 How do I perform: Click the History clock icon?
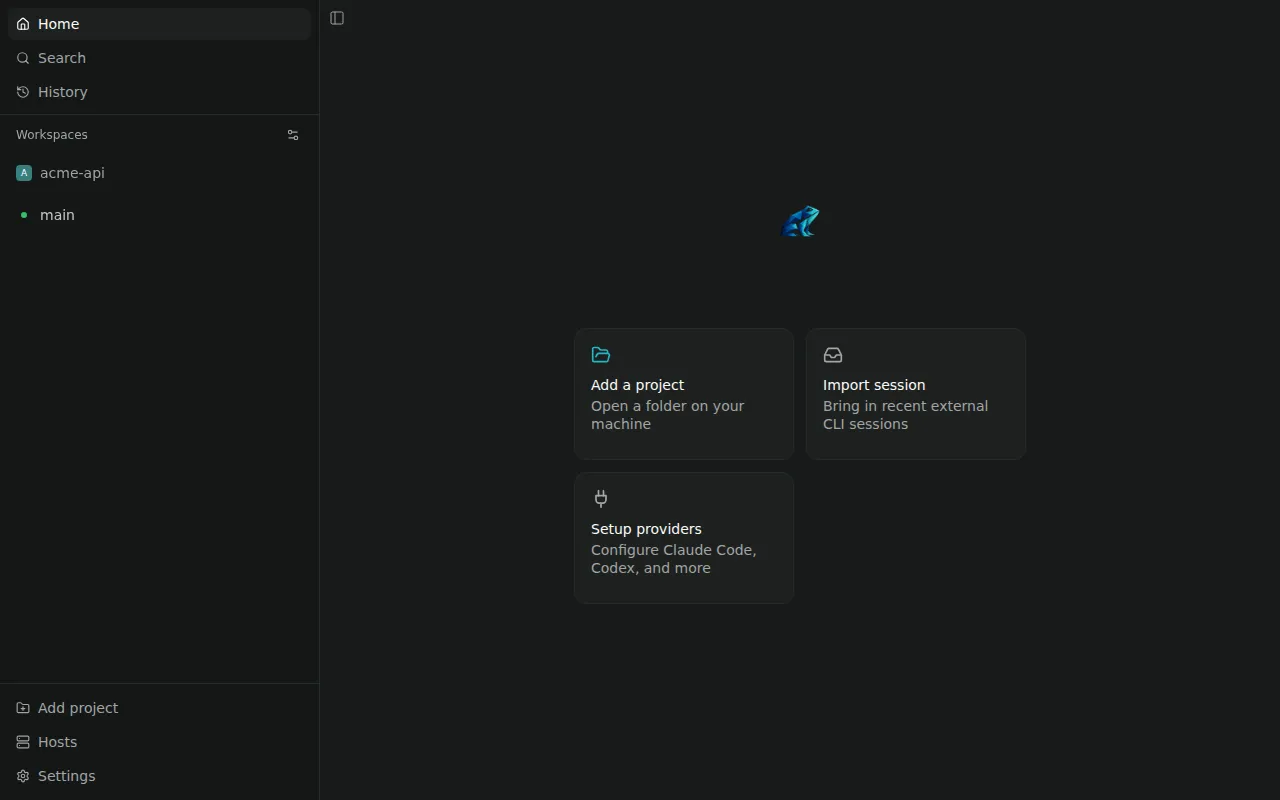23,92
